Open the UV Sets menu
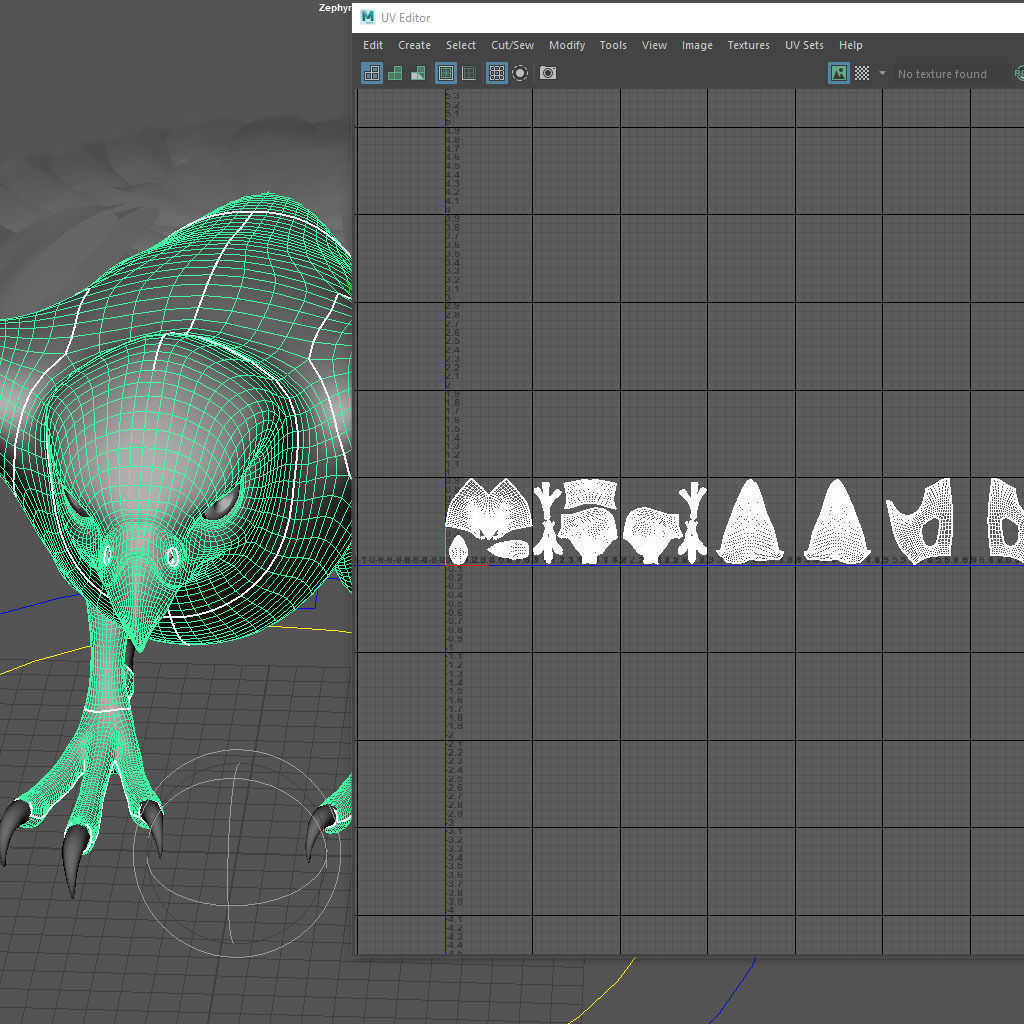The image size is (1024, 1024). pos(804,45)
